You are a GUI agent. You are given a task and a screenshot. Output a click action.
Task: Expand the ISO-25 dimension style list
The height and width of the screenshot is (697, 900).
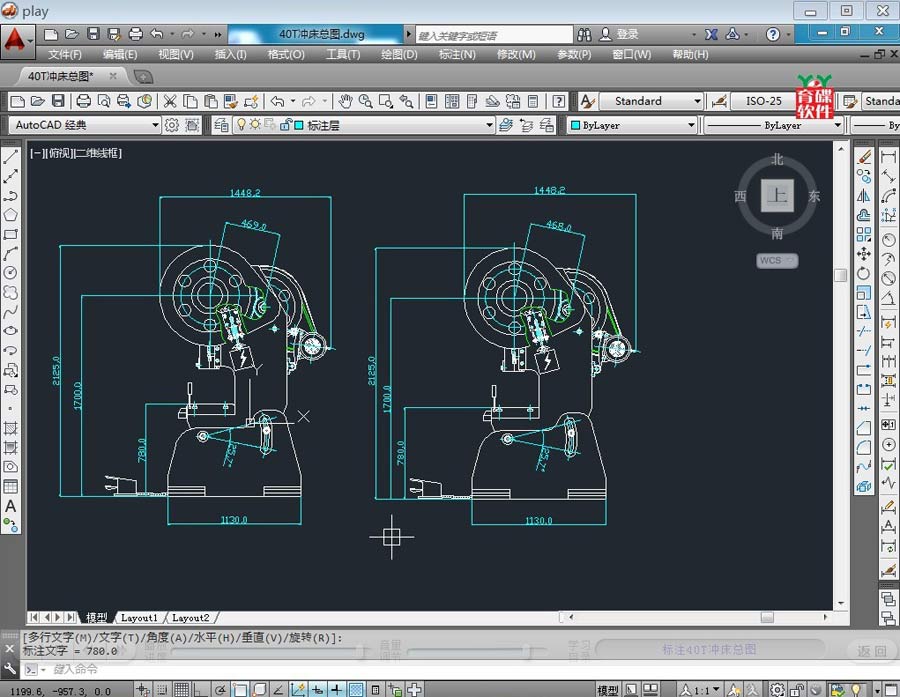[x=767, y=101]
